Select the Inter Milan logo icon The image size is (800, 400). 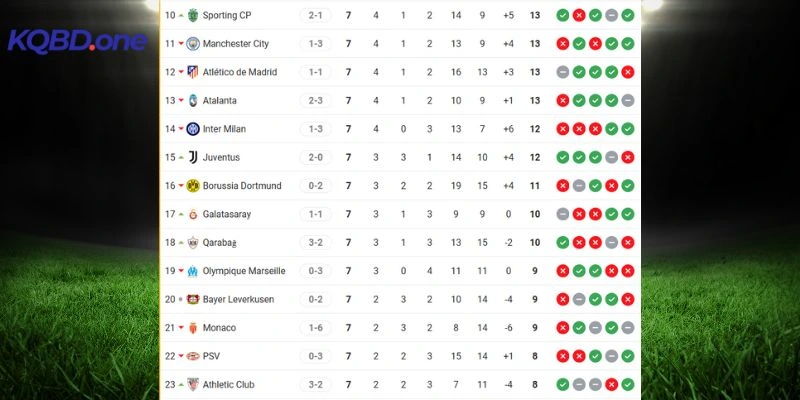click(193, 129)
